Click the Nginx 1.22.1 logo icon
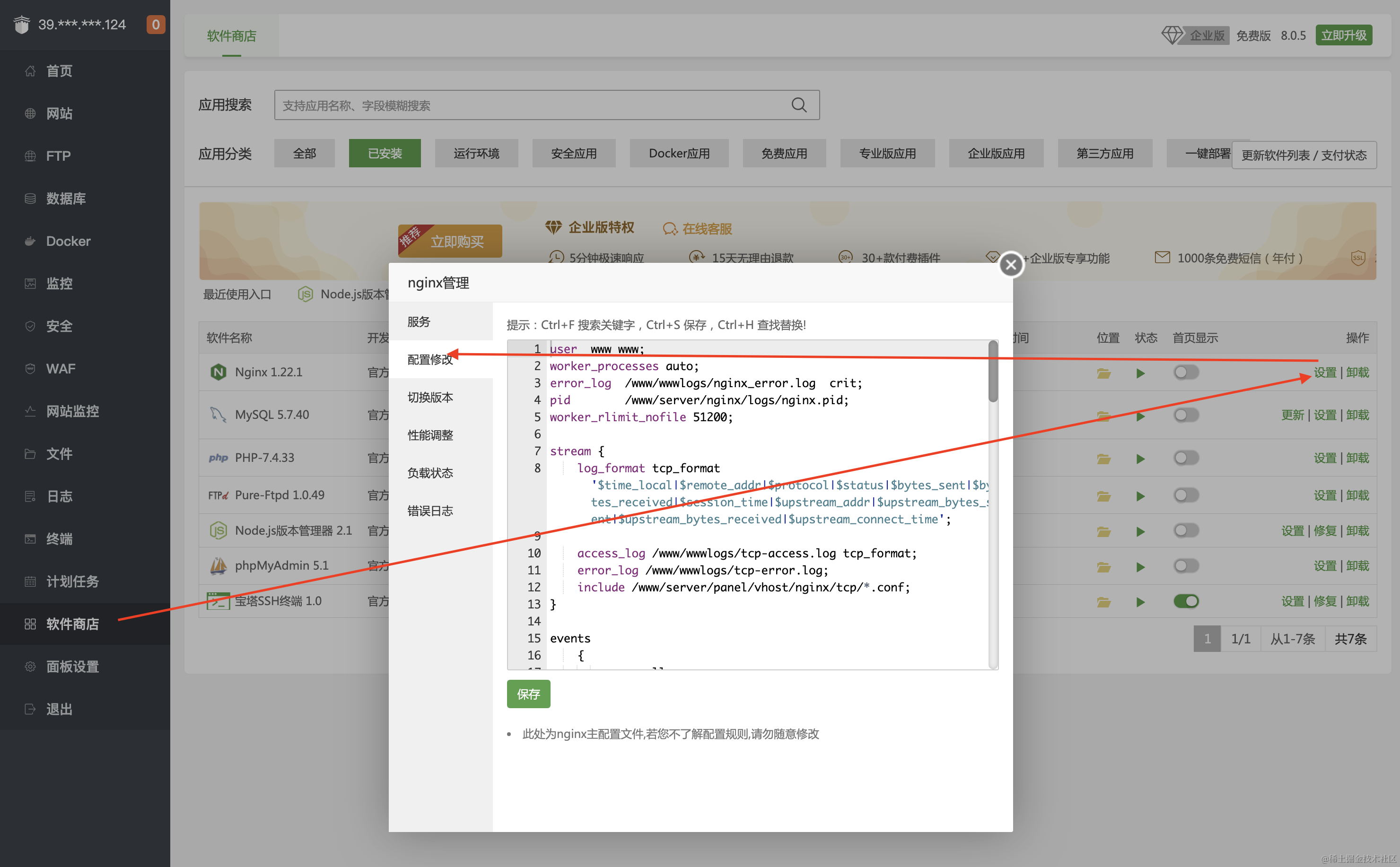This screenshot has width=1400, height=867. [x=218, y=372]
